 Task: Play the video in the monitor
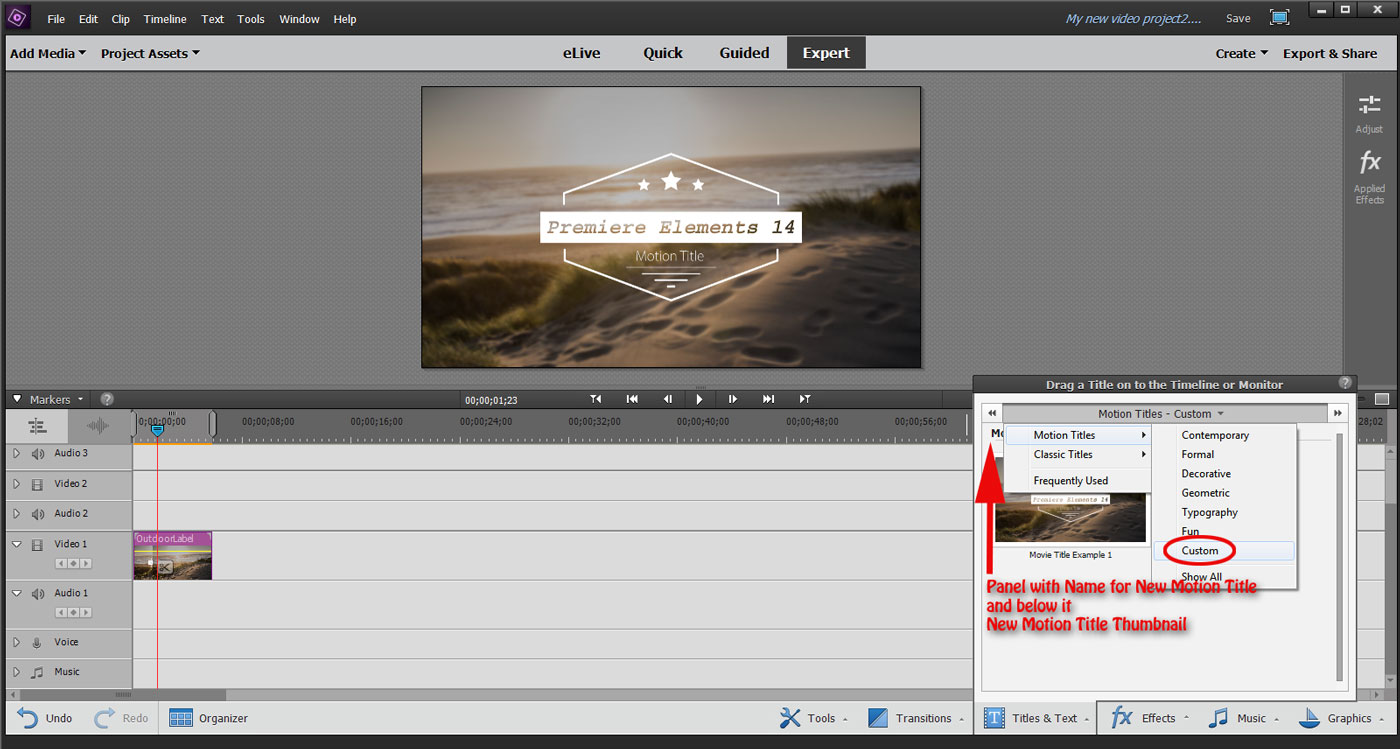point(699,399)
